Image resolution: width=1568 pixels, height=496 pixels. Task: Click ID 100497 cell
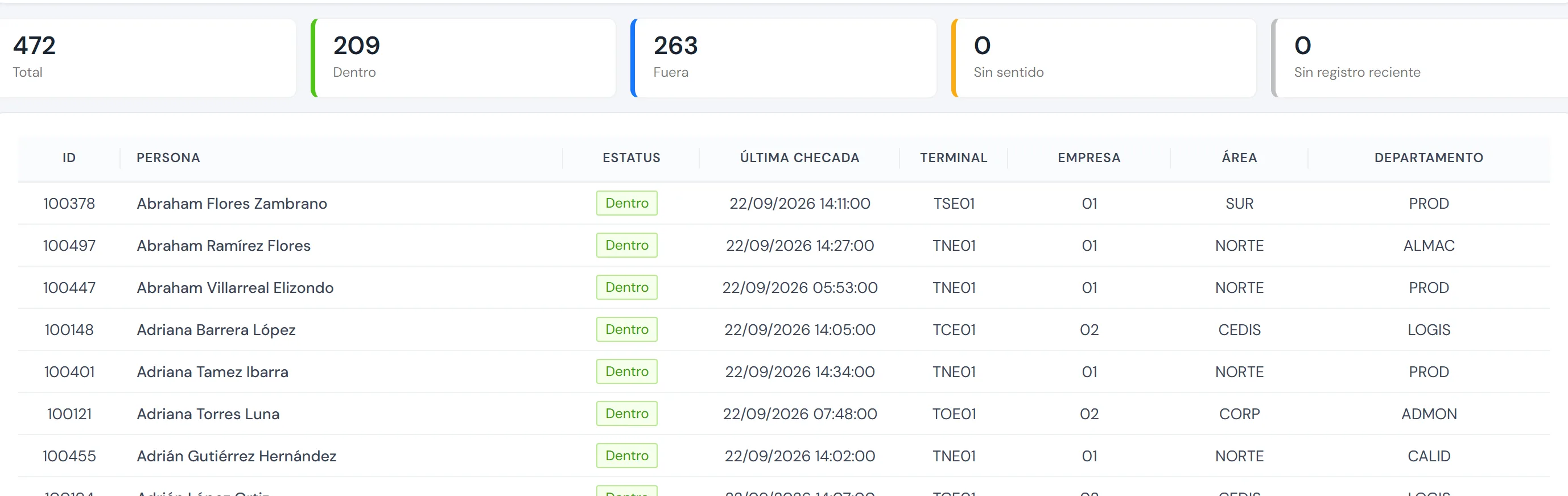tap(69, 245)
